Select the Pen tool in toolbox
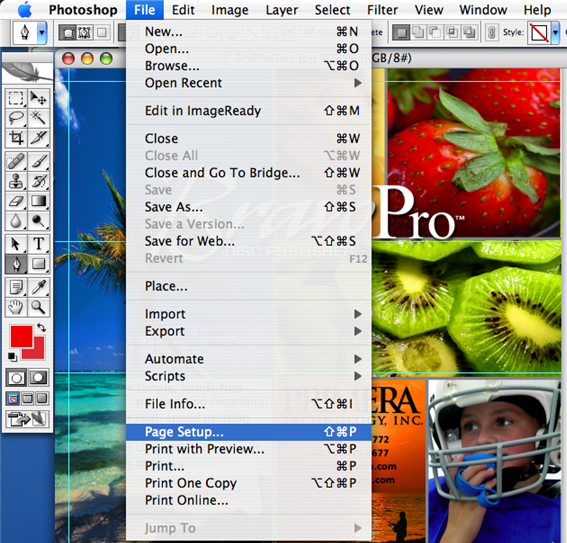 (16, 264)
